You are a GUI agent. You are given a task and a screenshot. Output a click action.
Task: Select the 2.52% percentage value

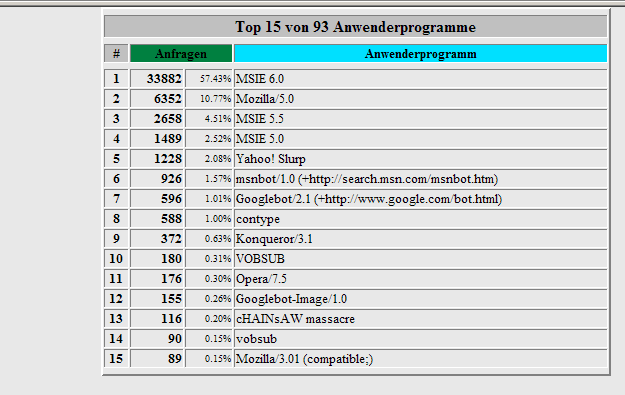[x=218, y=138]
